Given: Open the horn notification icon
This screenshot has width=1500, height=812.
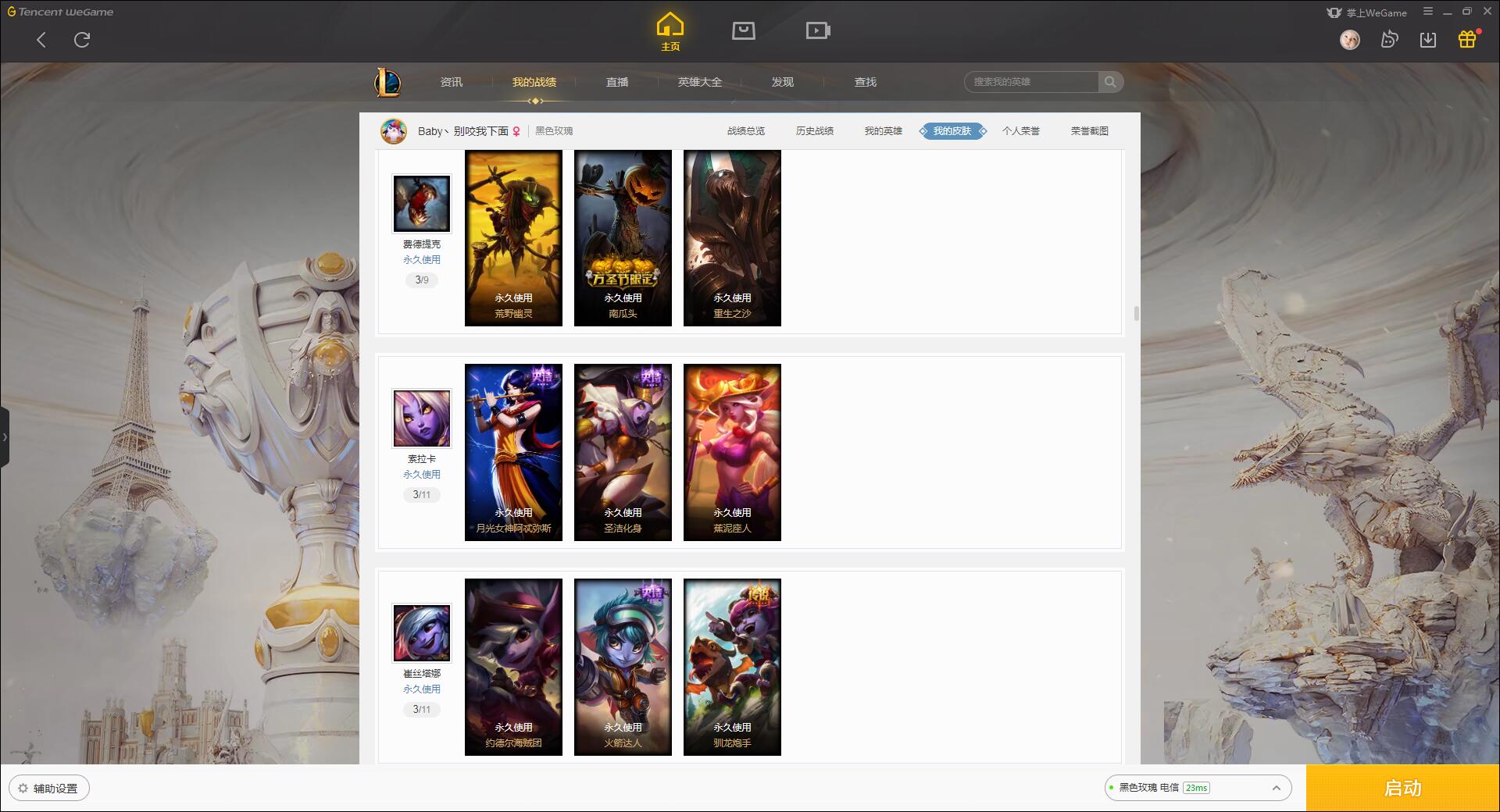Looking at the screenshot, I should point(1389,39).
